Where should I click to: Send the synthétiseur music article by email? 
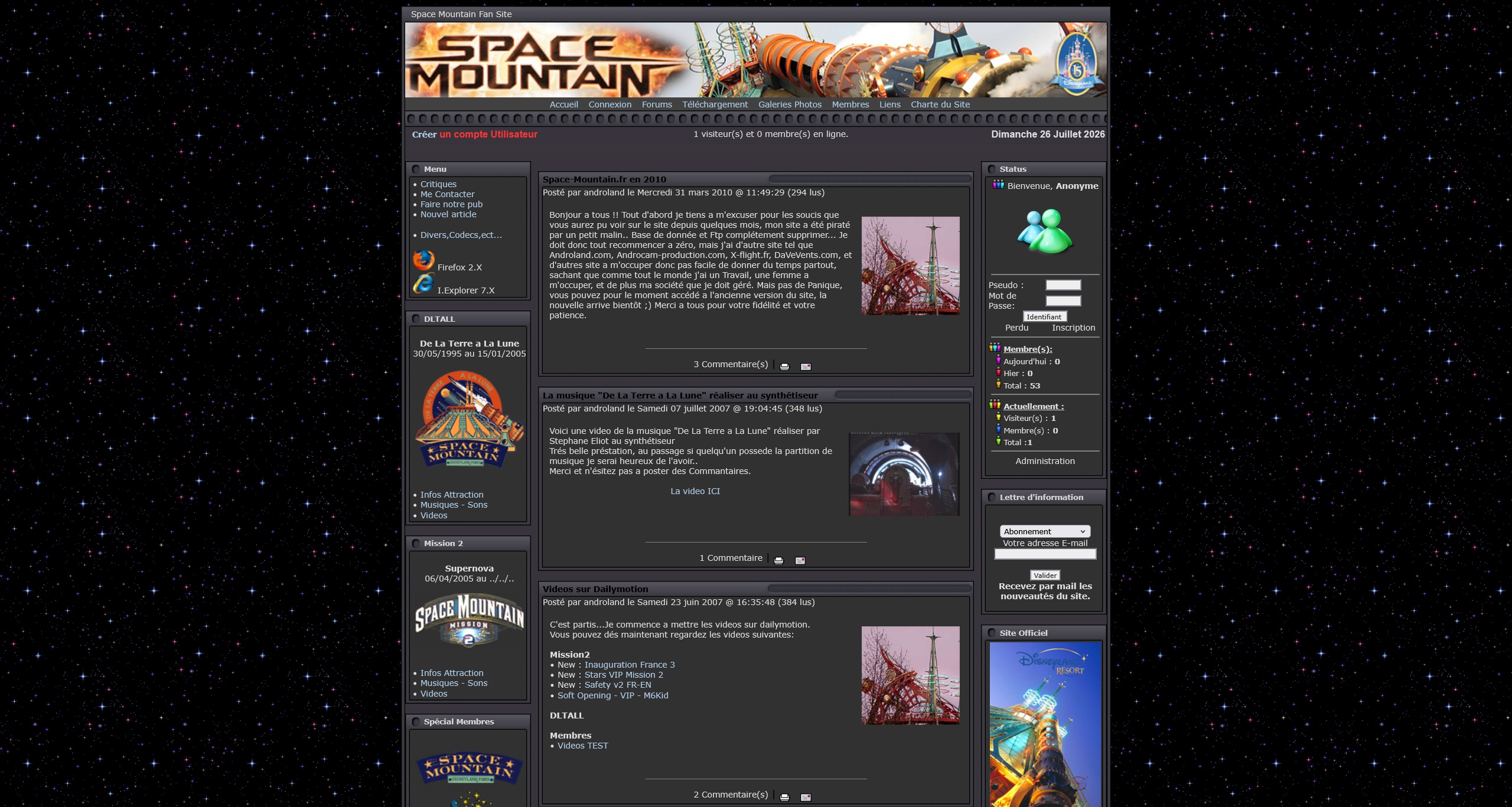(x=800, y=560)
